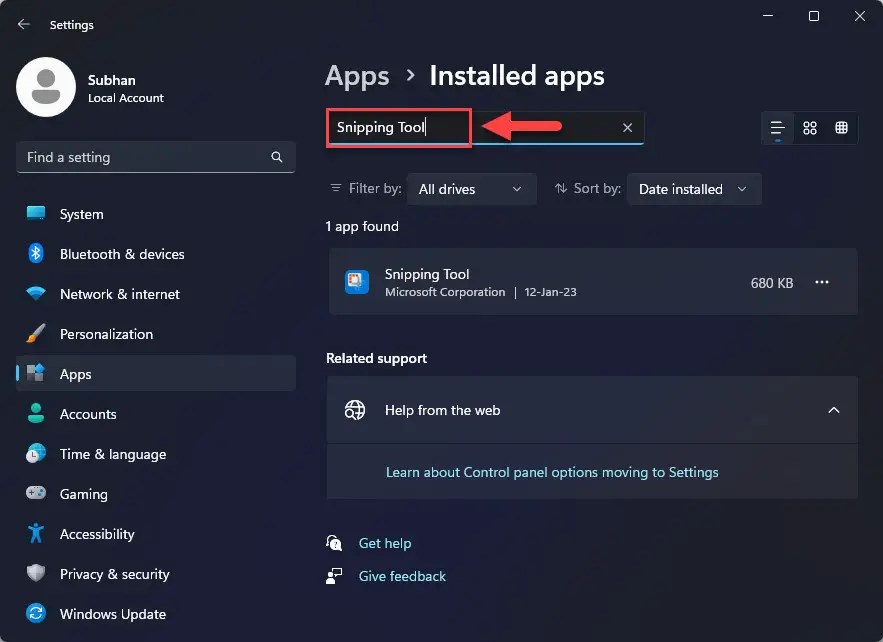Image resolution: width=883 pixels, height=642 pixels.
Task: Click the Get help link
Action: tap(385, 543)
